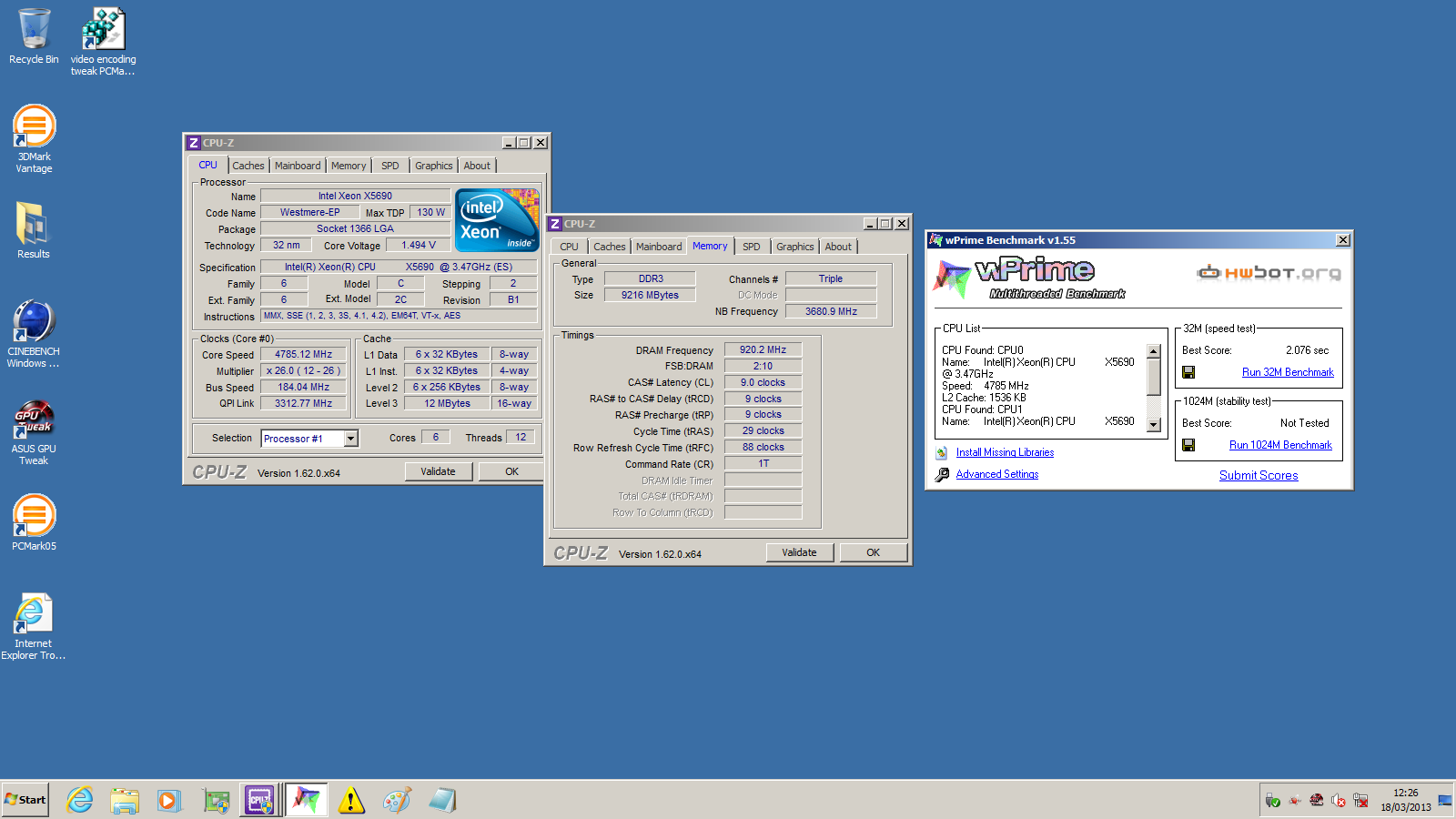
Task: Click Submit Scores link in wPrime
Action: pos(1259,475)
